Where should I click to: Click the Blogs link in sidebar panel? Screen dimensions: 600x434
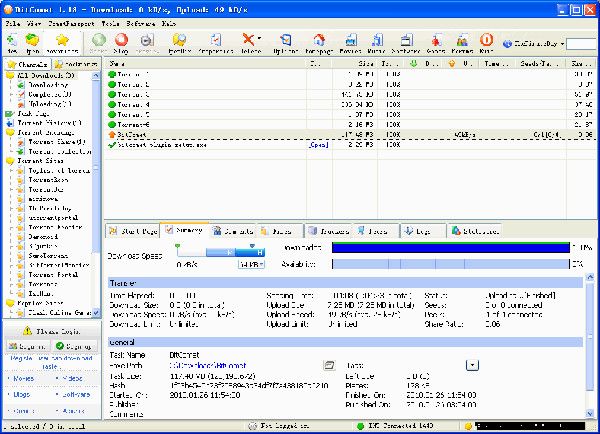click(21, 394)
